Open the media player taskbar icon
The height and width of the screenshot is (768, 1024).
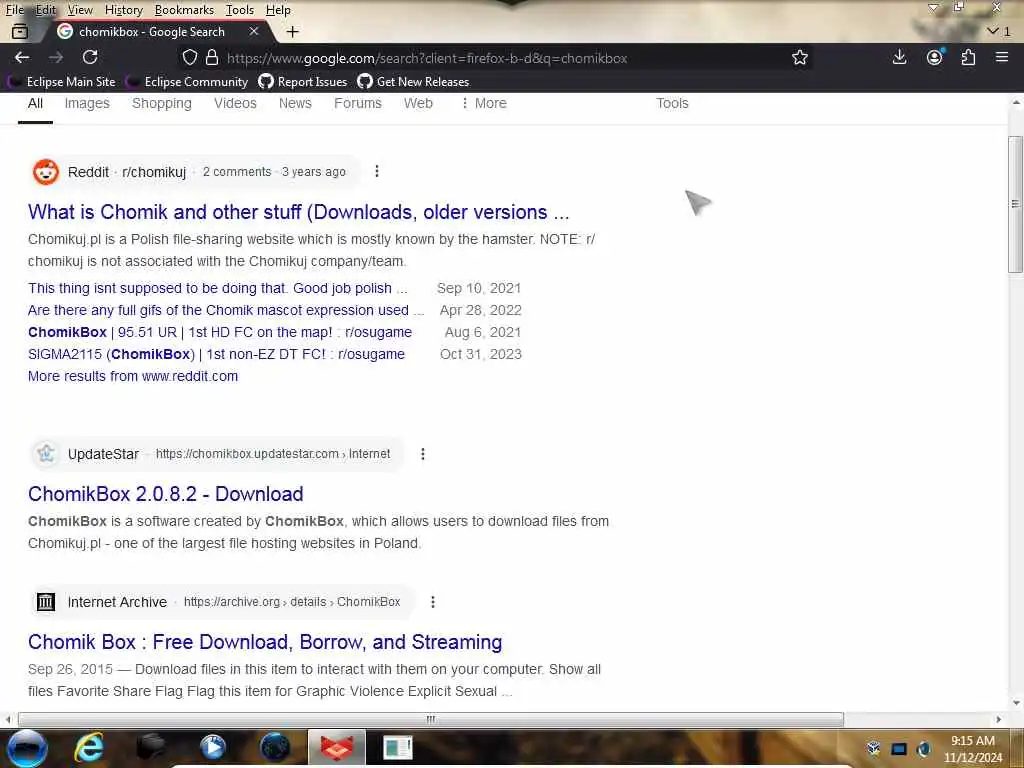pos(212,747)
